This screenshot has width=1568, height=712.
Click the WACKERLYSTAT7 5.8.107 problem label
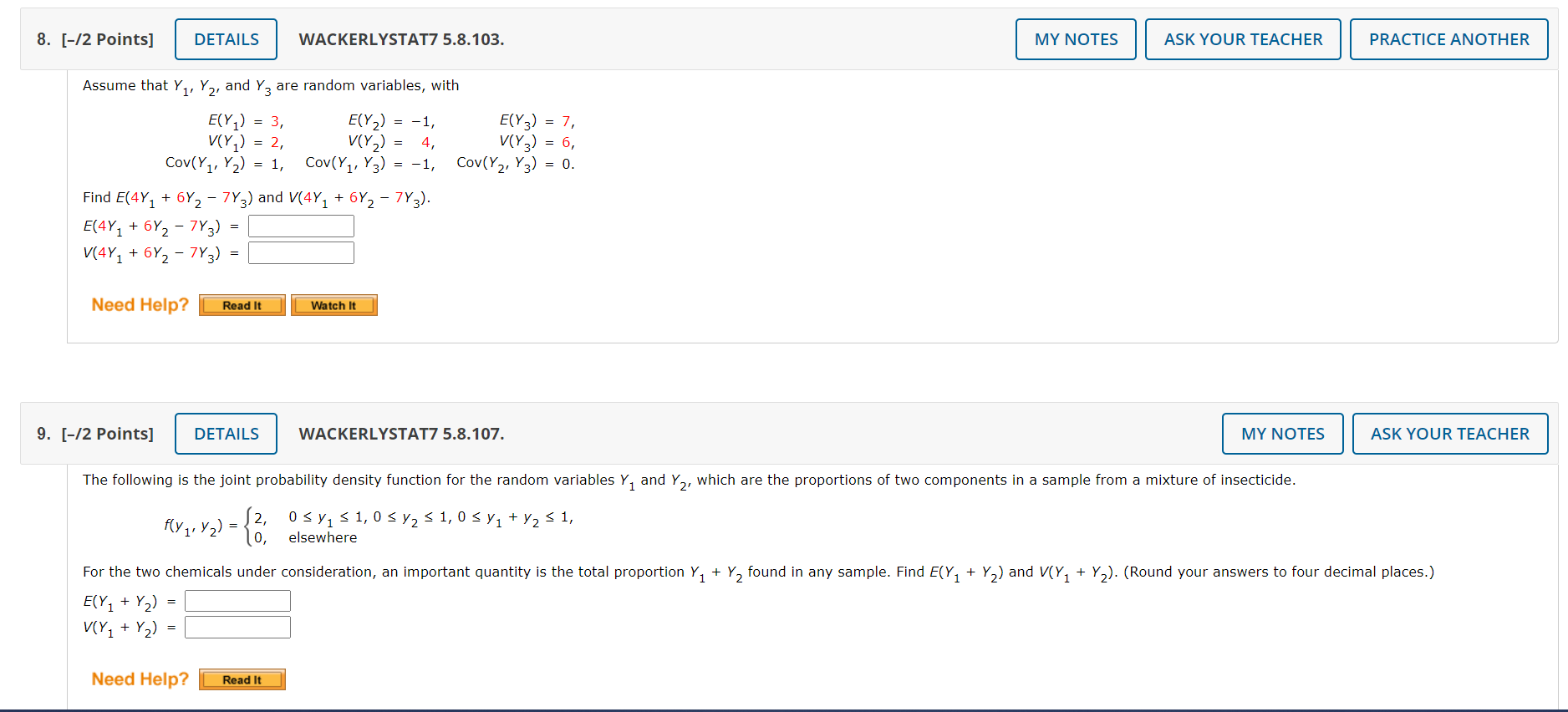point(401,433)
